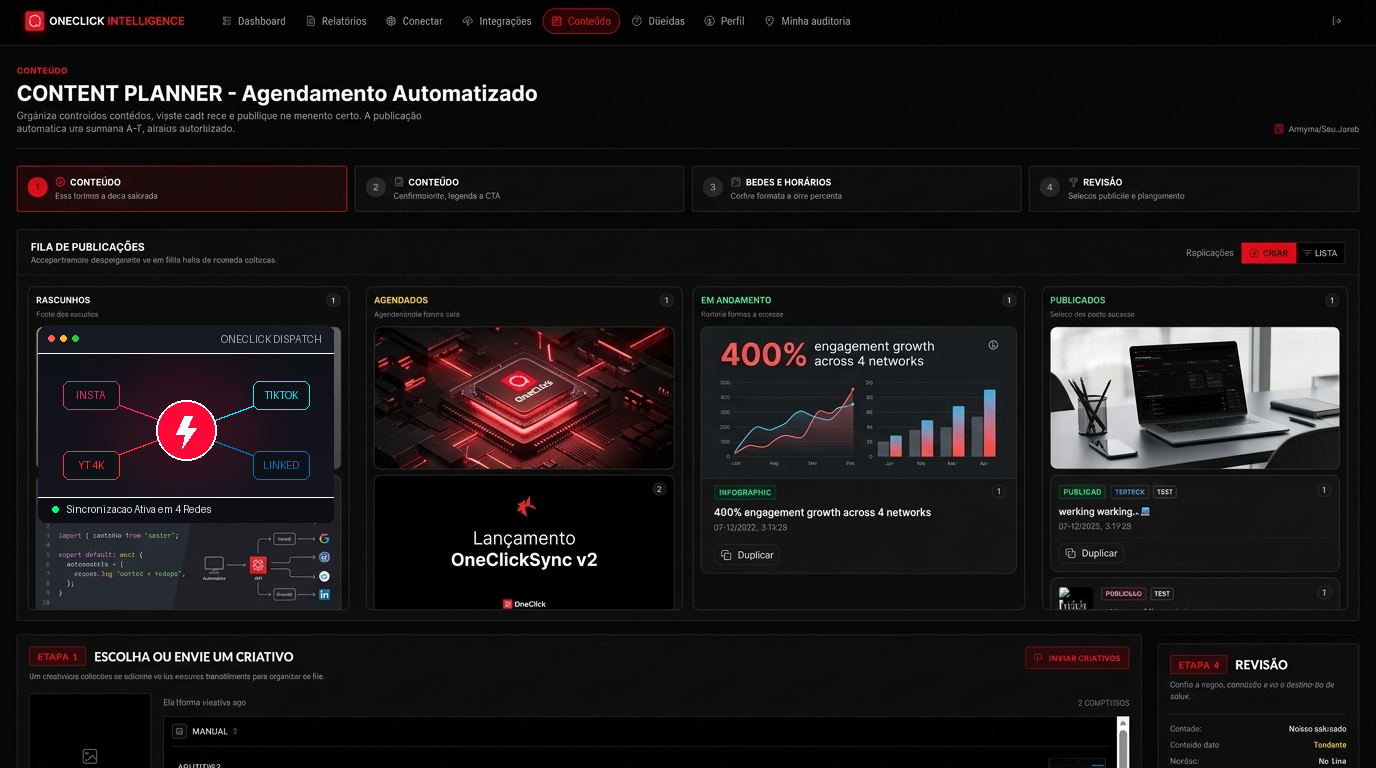Open the red chip thumbnail under Agendados

(x=524, y=398)
